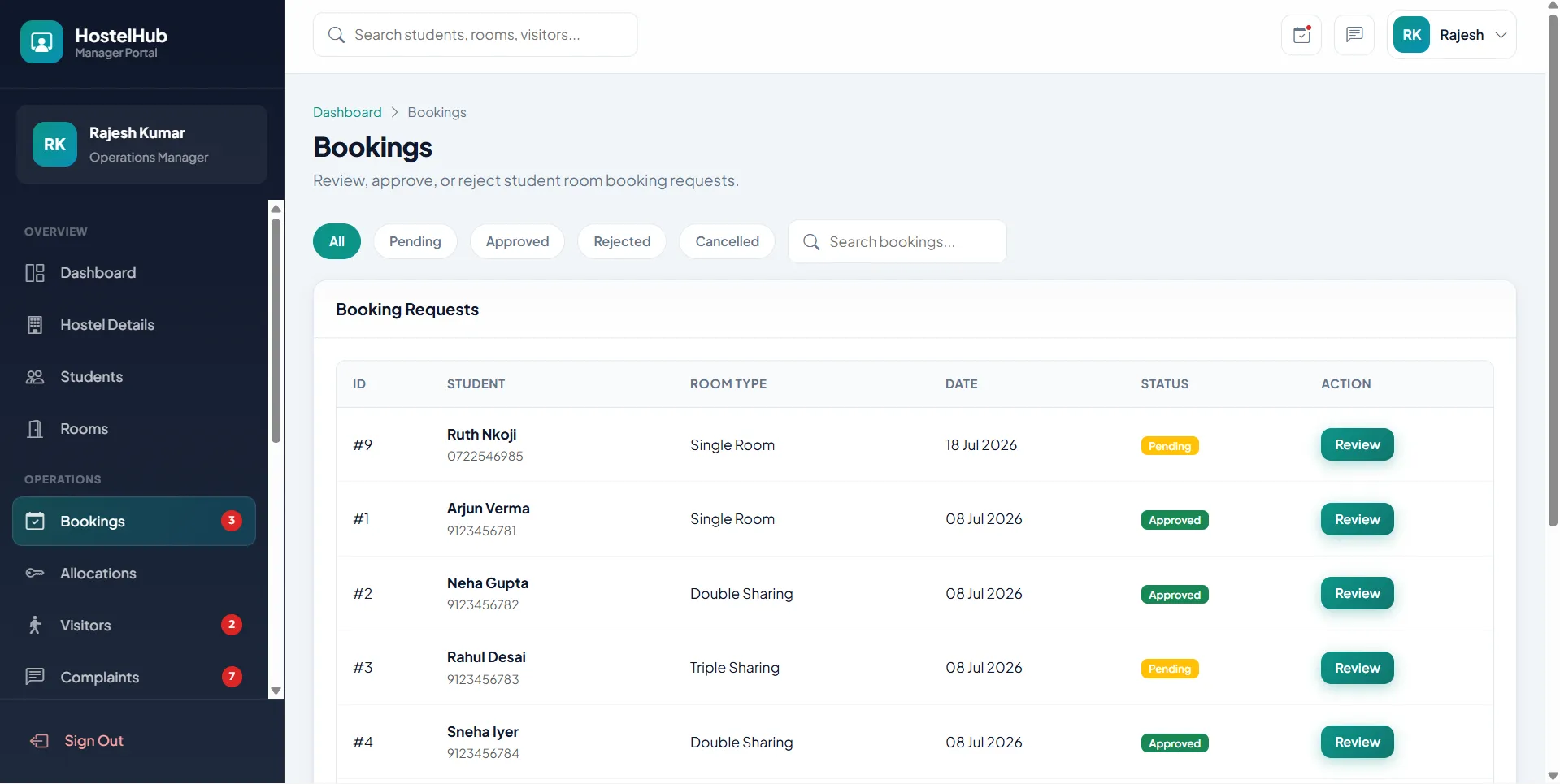Review Neha Gupta's booking

point(1357,593)
